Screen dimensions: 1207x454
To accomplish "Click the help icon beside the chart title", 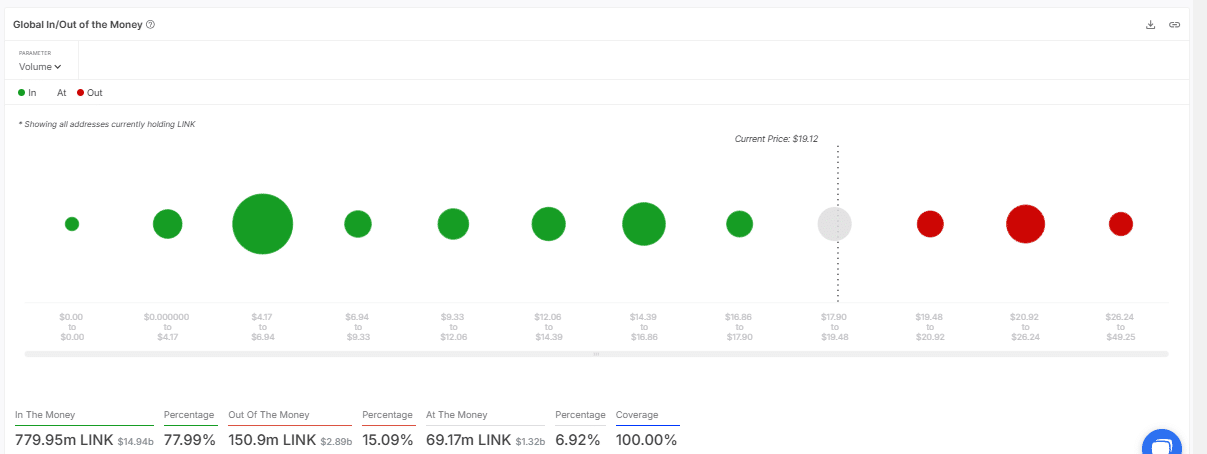I will pyautogui.click(x=150, y=24).
